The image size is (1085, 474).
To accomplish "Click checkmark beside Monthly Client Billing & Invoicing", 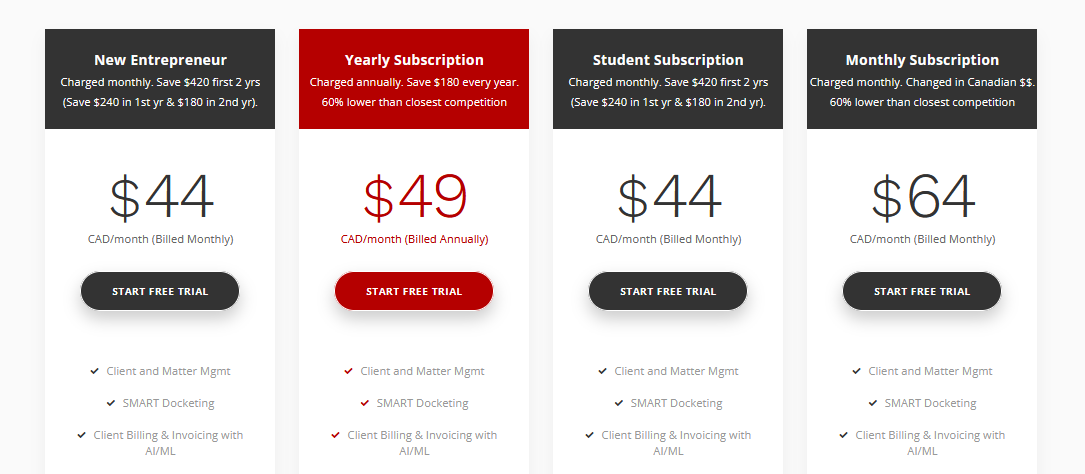I will pos(844,435).
